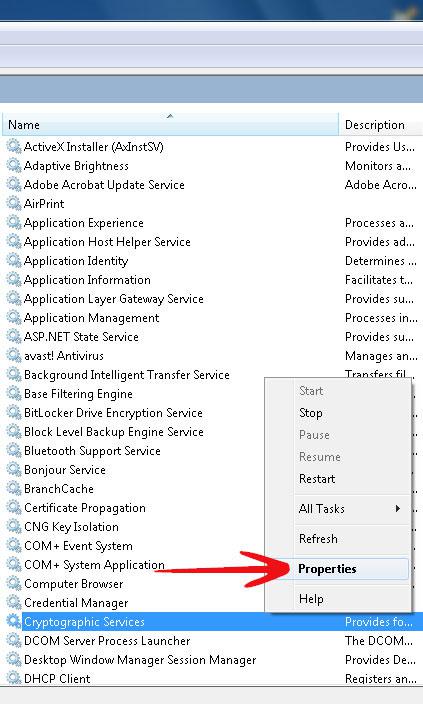Select the Credential Manager gear icon
Viewport: 423px width, 704px height.
(x=13, y=603)
